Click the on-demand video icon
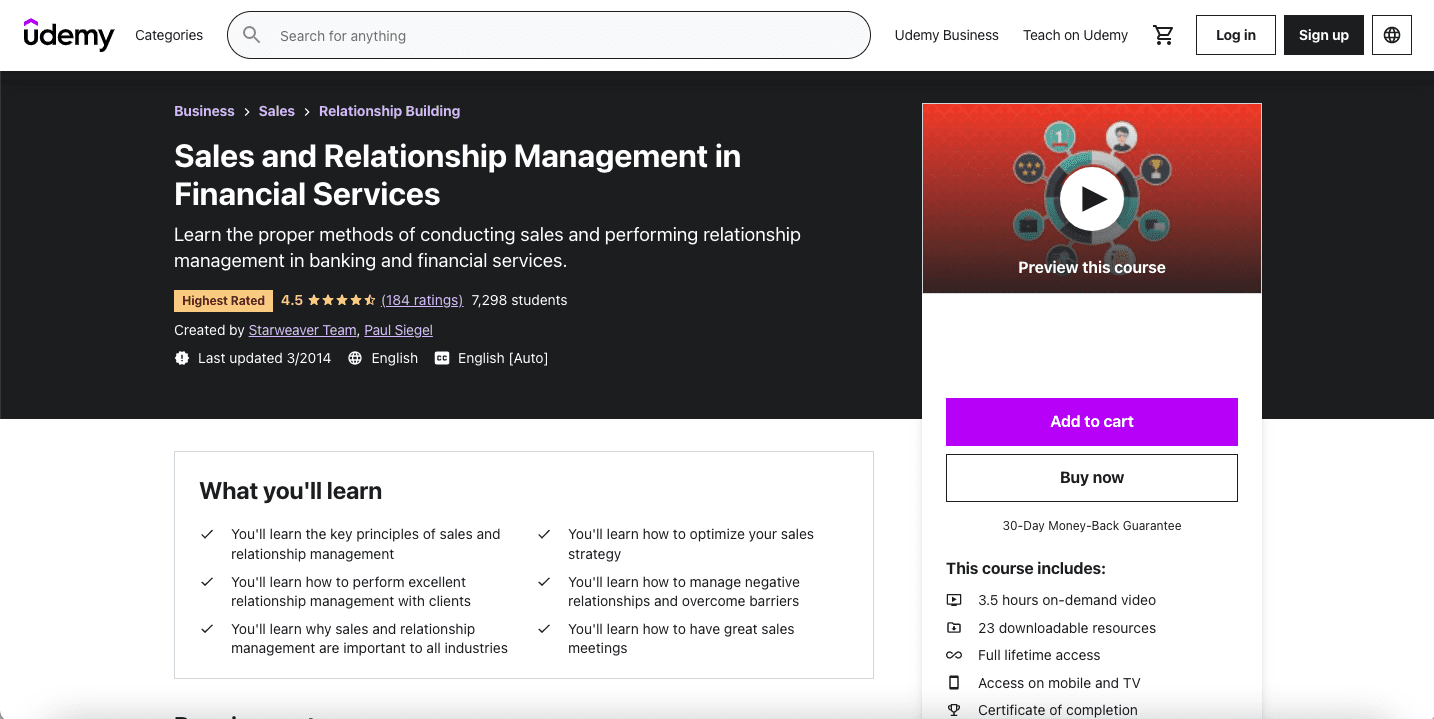 pyautogui.click(x=953, y=600)
